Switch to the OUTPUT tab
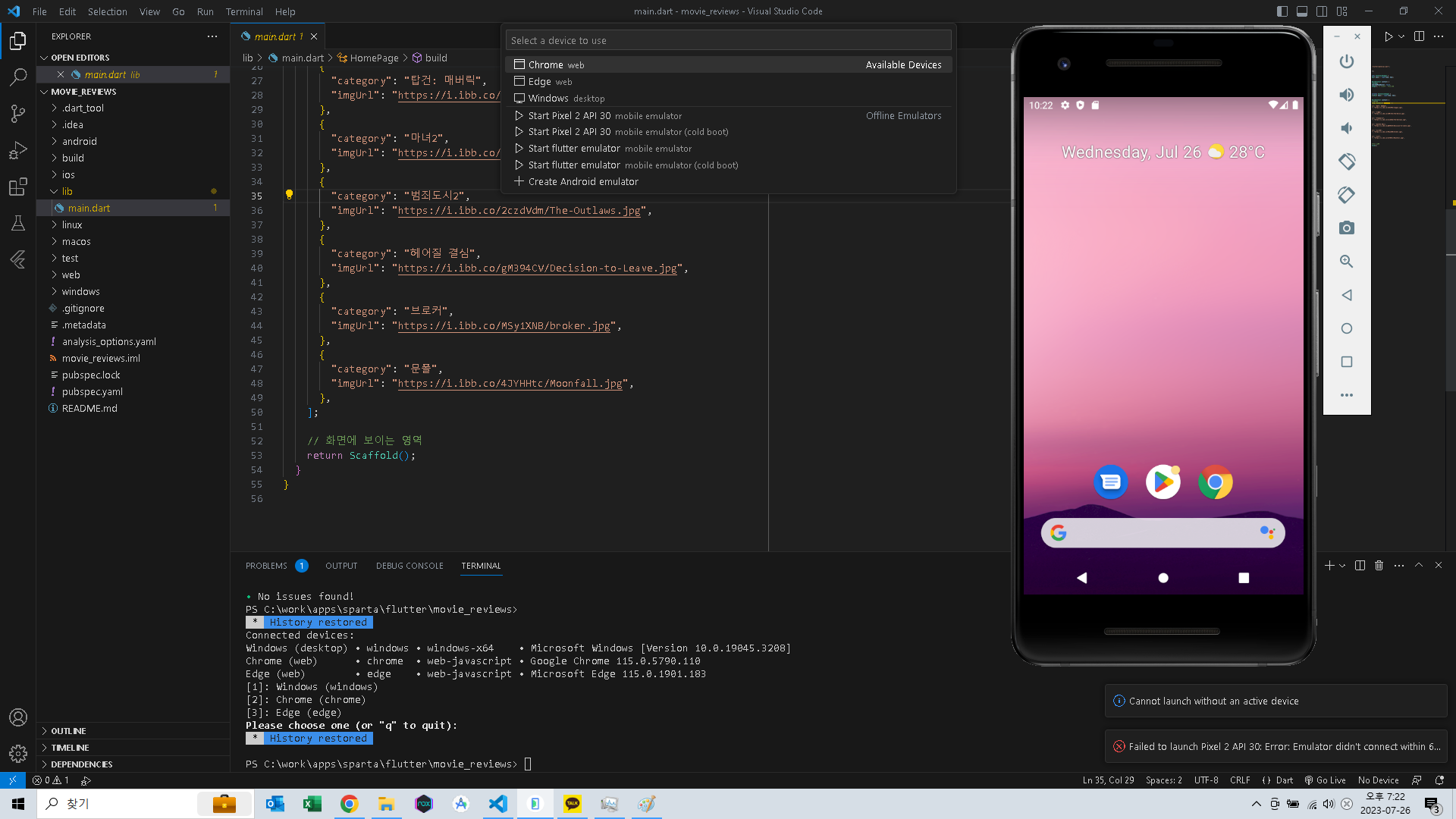 (x=341, y=566)
